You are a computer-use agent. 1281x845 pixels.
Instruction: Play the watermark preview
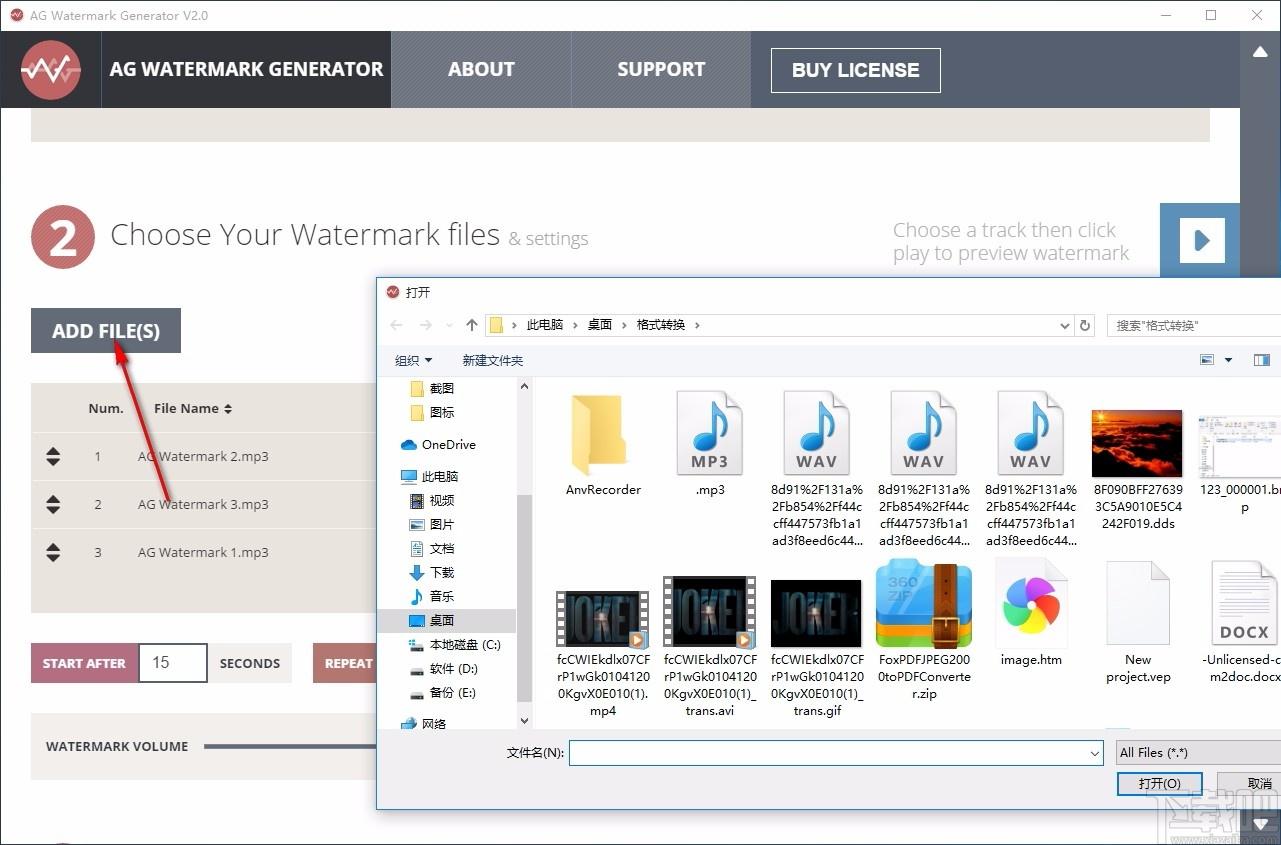(1202, 240)
